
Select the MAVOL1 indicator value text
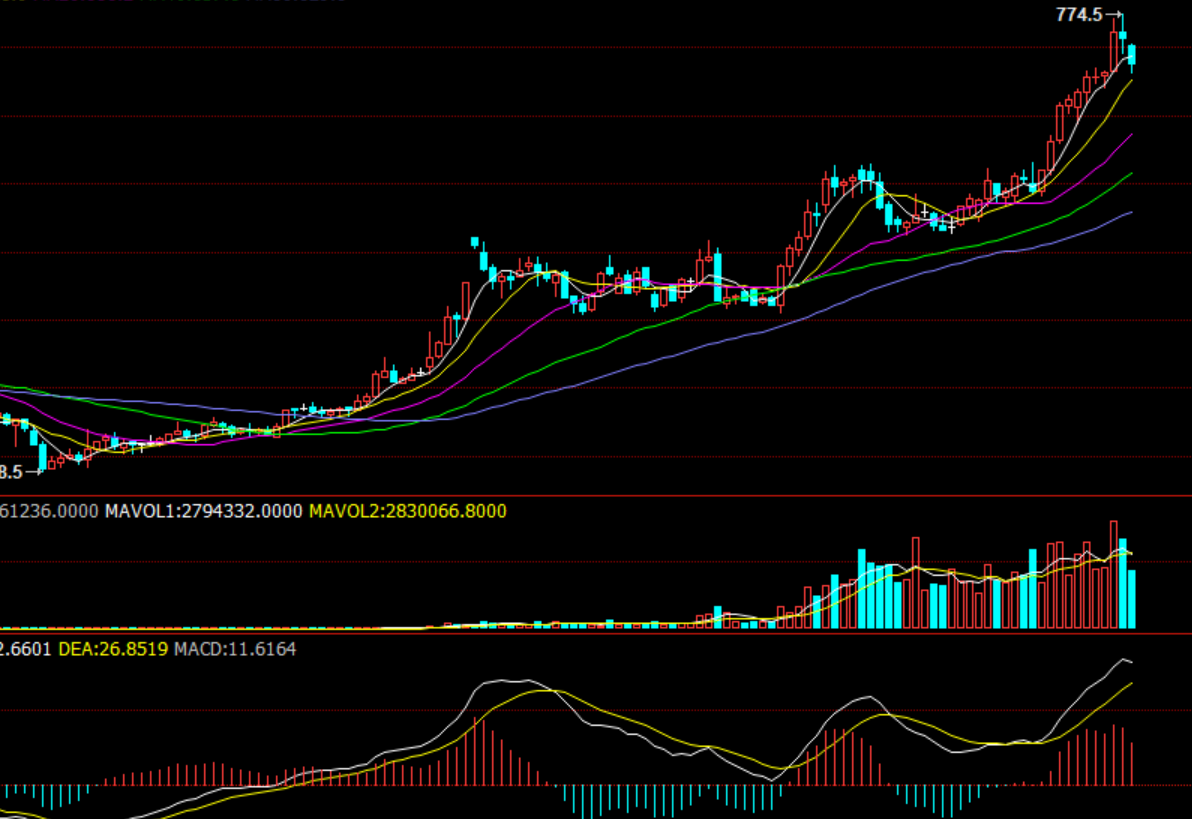pos(203,511)
